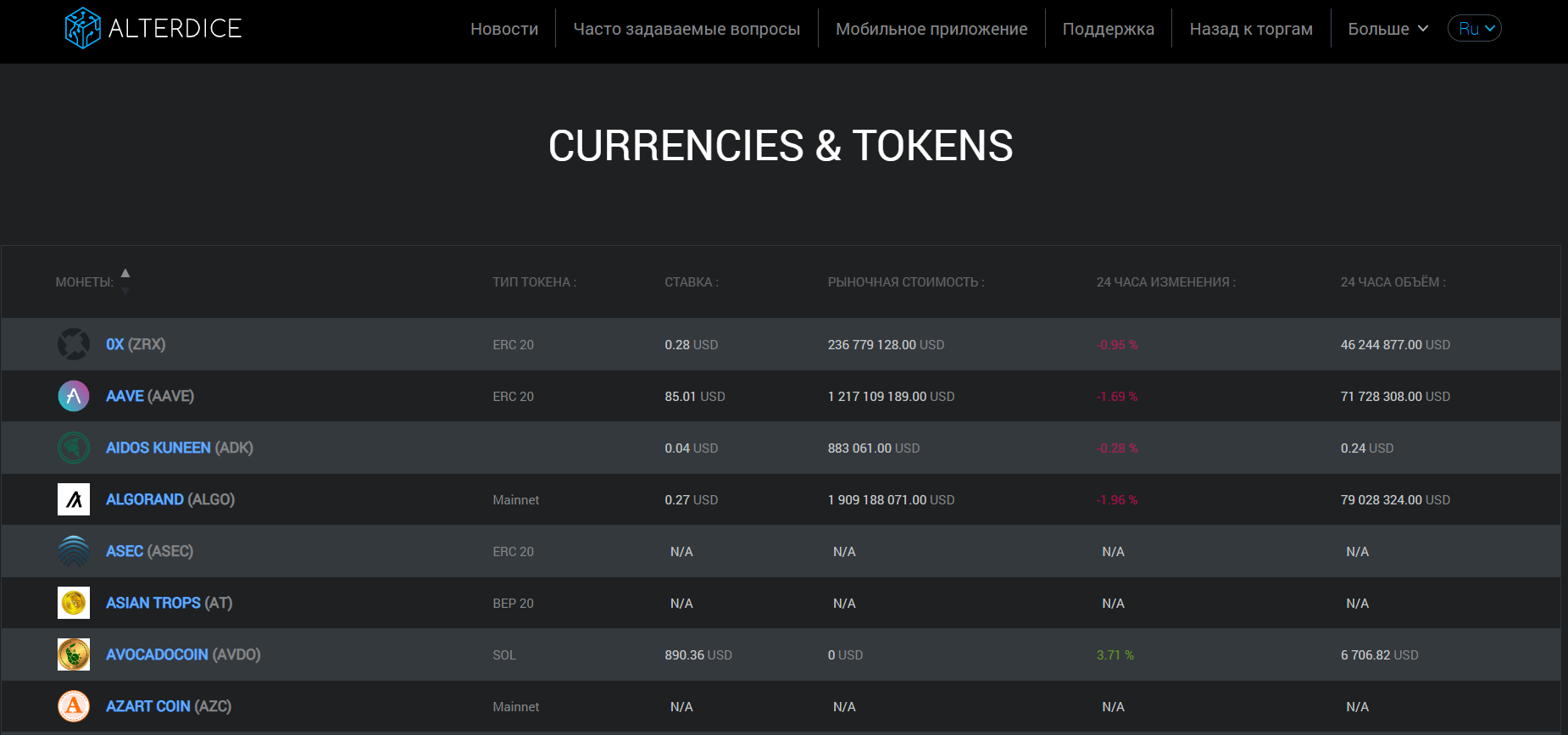
Task: Click the SOL token type
Action: tap(504, 655)
